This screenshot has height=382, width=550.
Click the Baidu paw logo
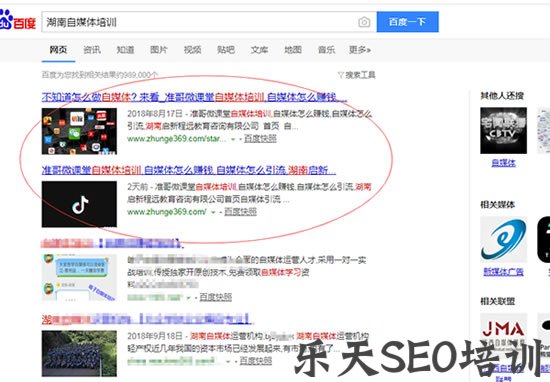tap(17, 20)
